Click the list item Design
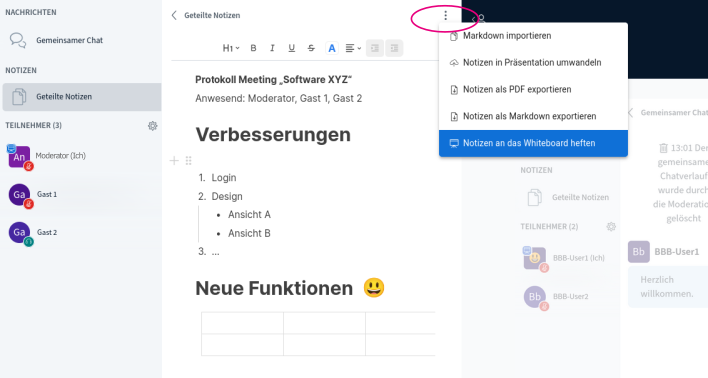The width and height of the screenshot is (708, 378). [x=227, y=196]
